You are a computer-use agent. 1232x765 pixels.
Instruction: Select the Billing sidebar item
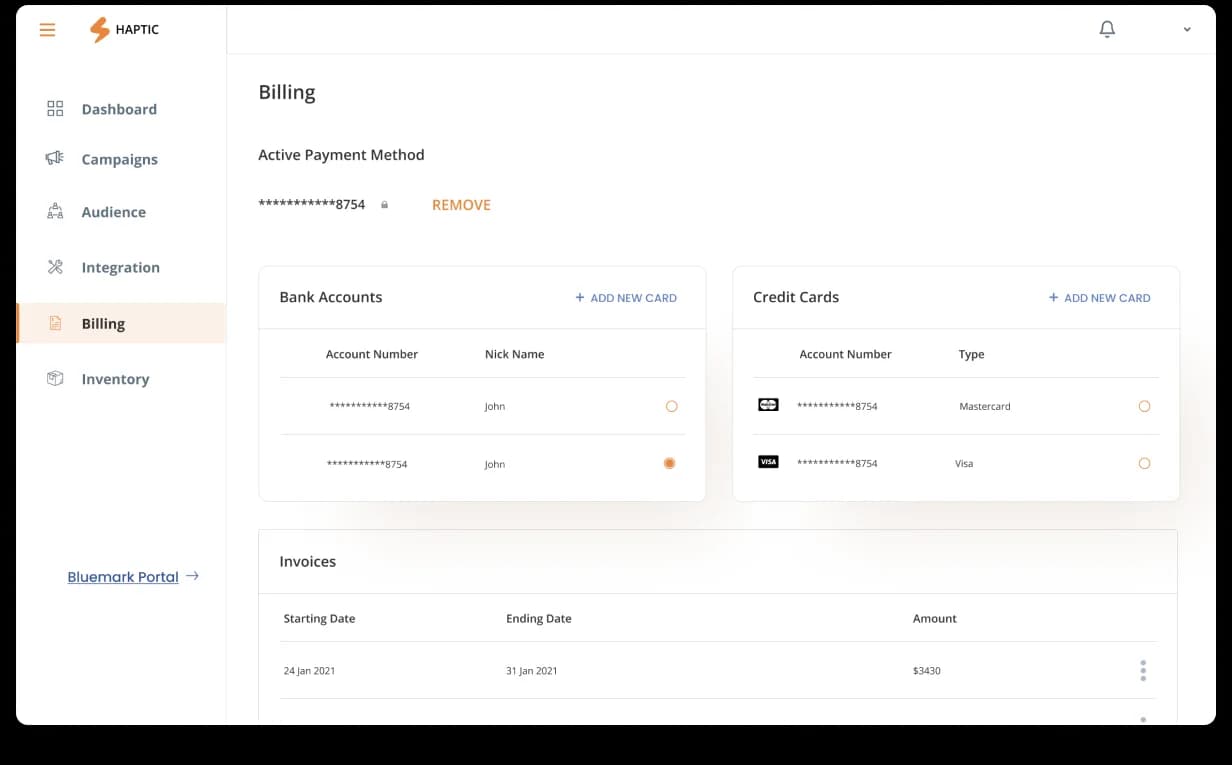[121, 323]
